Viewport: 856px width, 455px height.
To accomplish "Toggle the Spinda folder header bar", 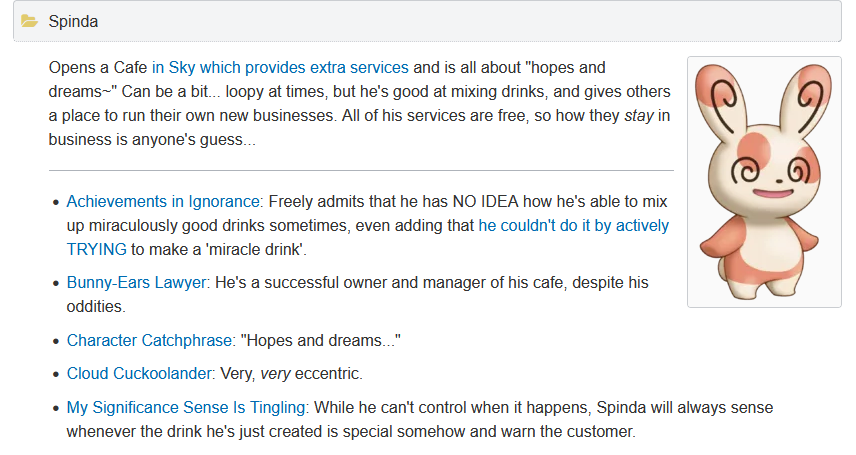I will 427,21.
